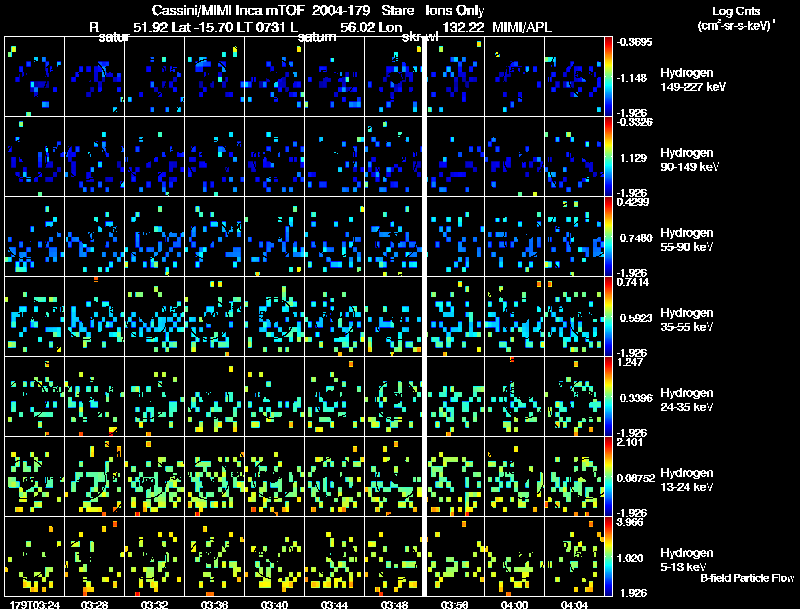Click the Hydrogen 55-90 keV row label
This screenshot has height=609, width=800.
(687, 240)
